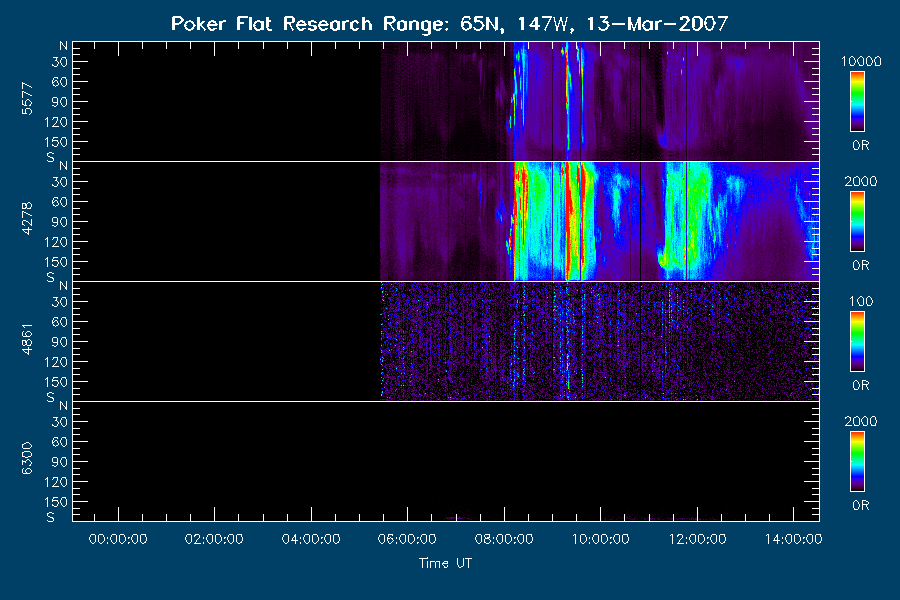Click the 30 tick label on 4861 axis
Image resolution: width=900 pixels, height=600 pixels.
coord(60,302)
